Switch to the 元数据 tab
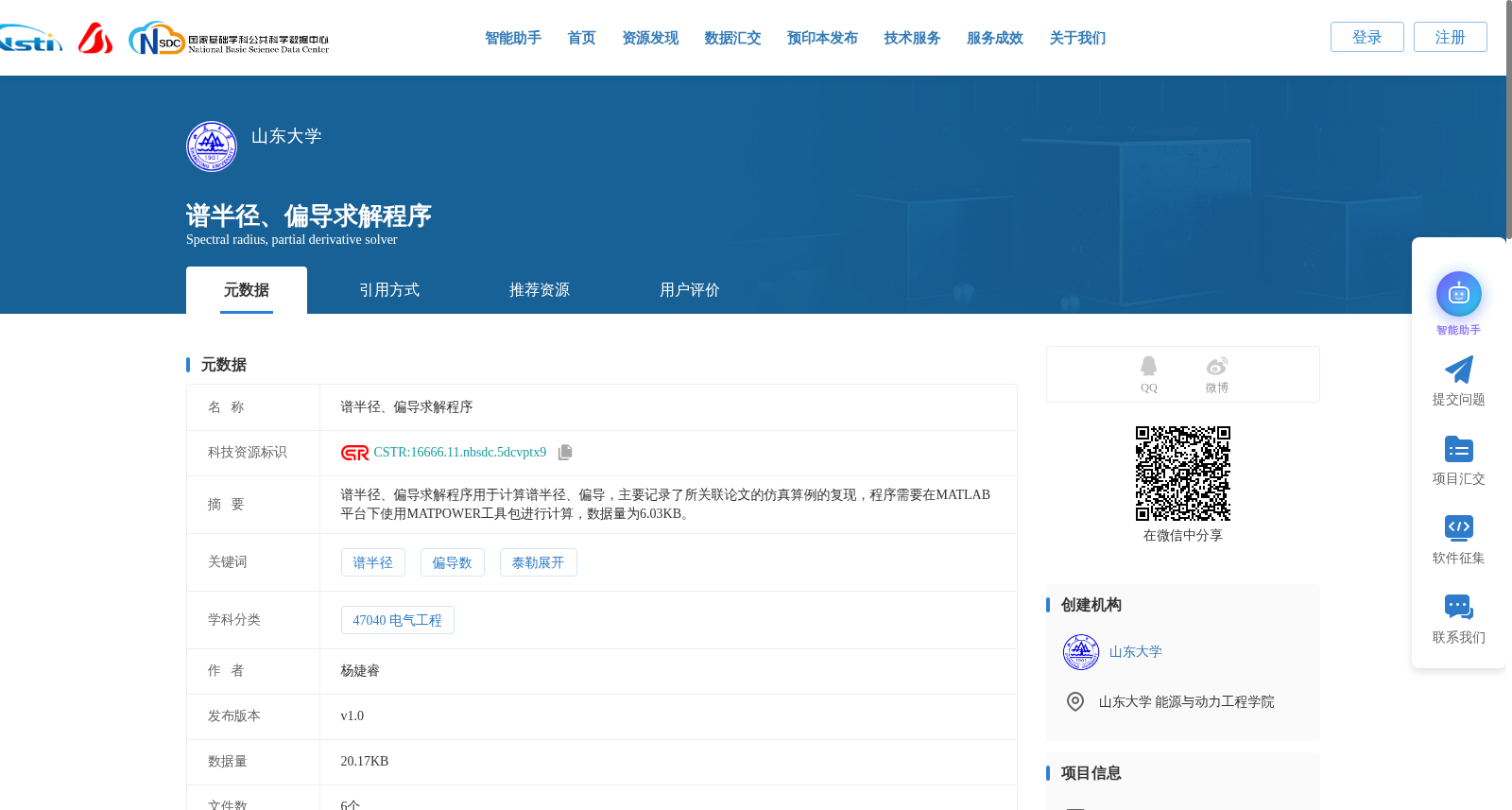Screen dimensions: 1512x810 tap(247, 290)
